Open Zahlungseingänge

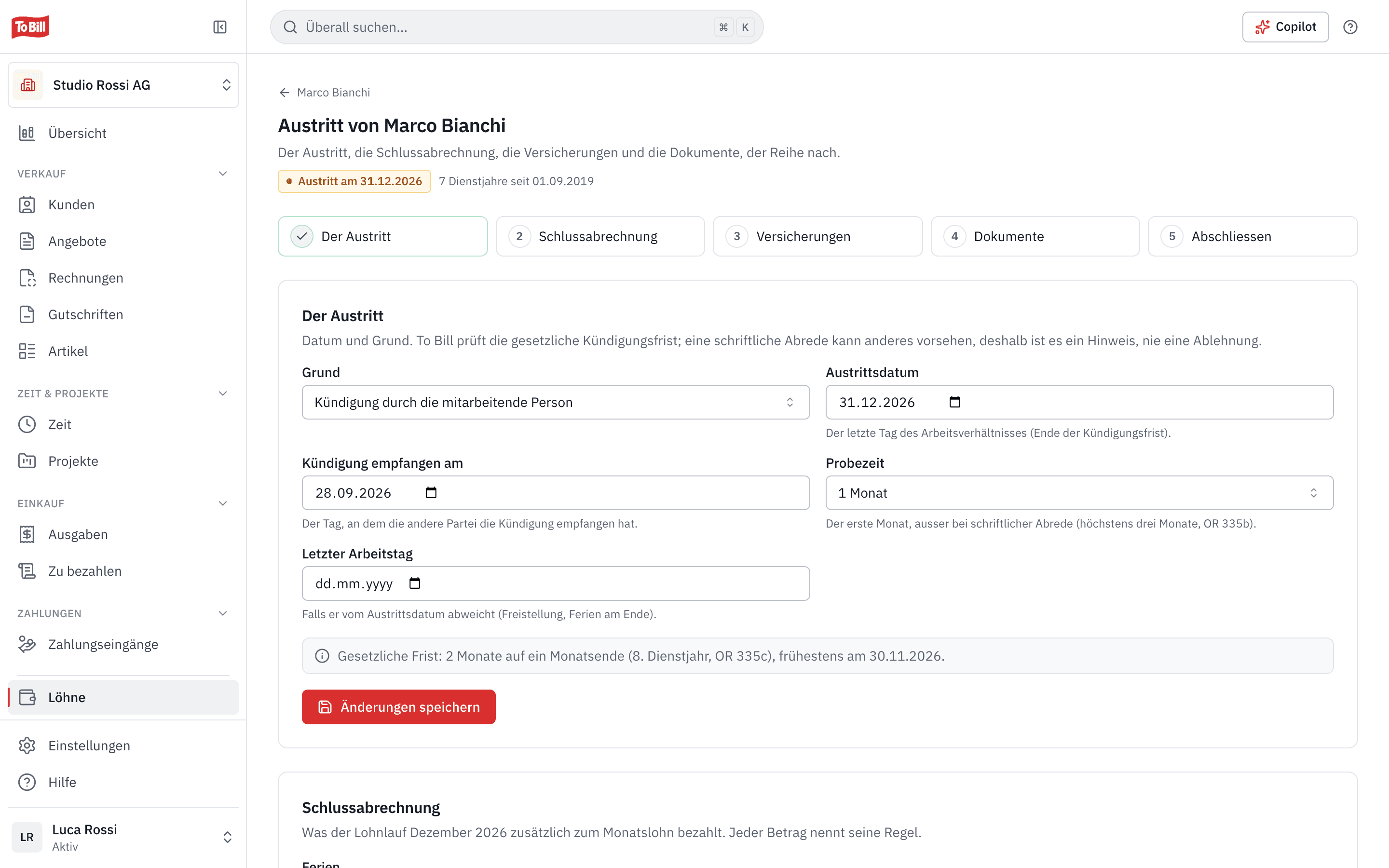click(x=123, y=644)
